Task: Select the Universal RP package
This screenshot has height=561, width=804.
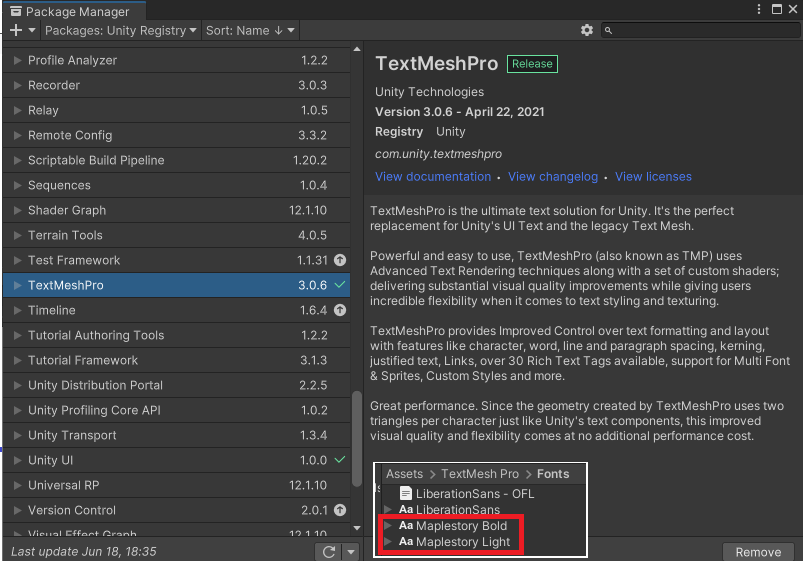Action: pos(176,485)
